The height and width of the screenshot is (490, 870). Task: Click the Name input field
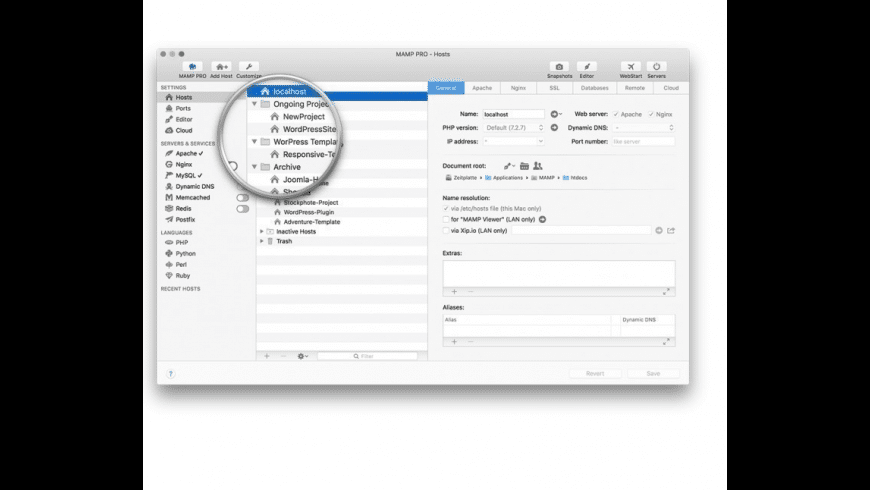click(513, 114)
